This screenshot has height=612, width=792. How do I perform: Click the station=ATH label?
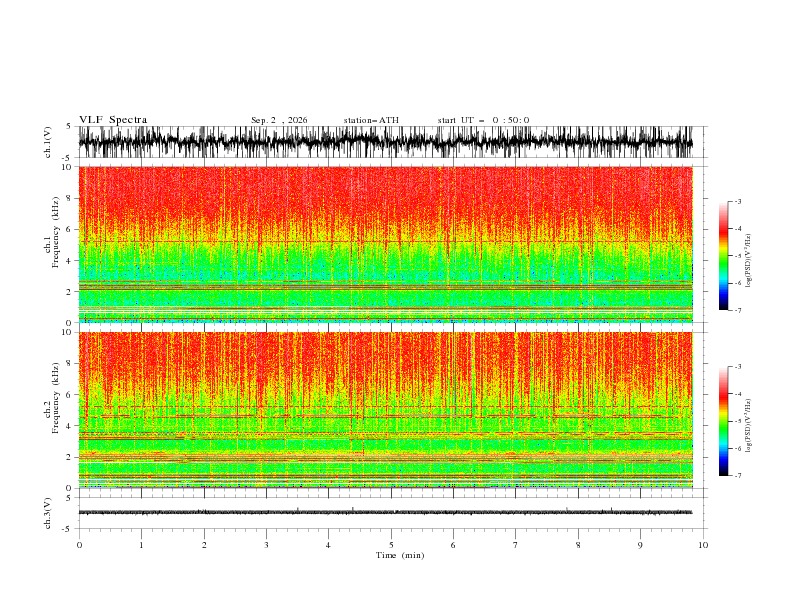coord(371,120)
